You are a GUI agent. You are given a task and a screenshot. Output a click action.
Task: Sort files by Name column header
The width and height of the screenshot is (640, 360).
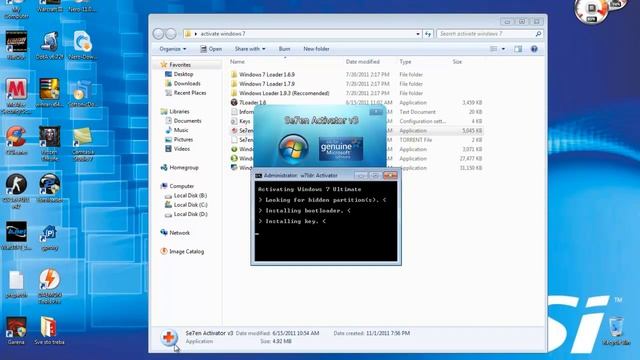[237, 62]
